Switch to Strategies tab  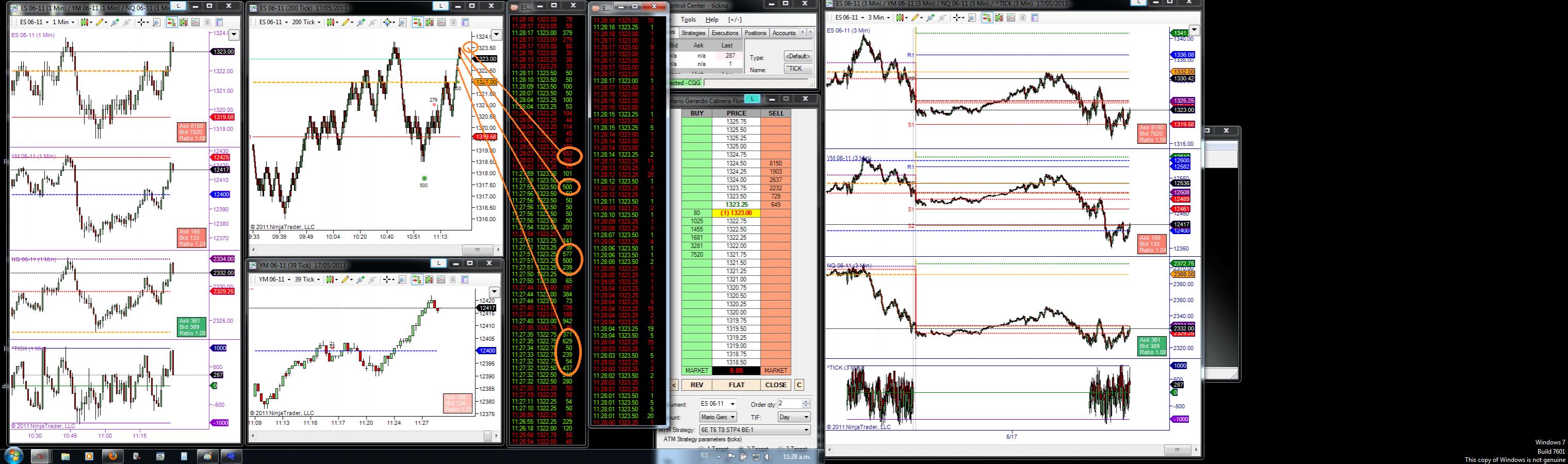(x=693, y=33)
